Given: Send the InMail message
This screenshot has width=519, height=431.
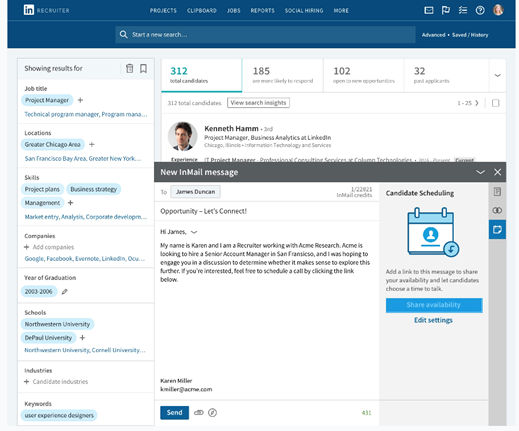Looking at the screenshot, I should (x=174, y=413).
